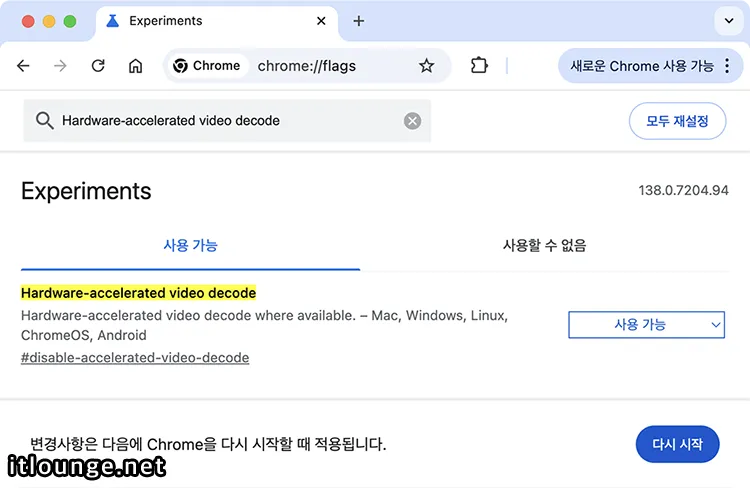Open the 사용 가능 dropdown for video decode
The width and height of the screenshot is (750, 488).
click(x=646, y=325)
